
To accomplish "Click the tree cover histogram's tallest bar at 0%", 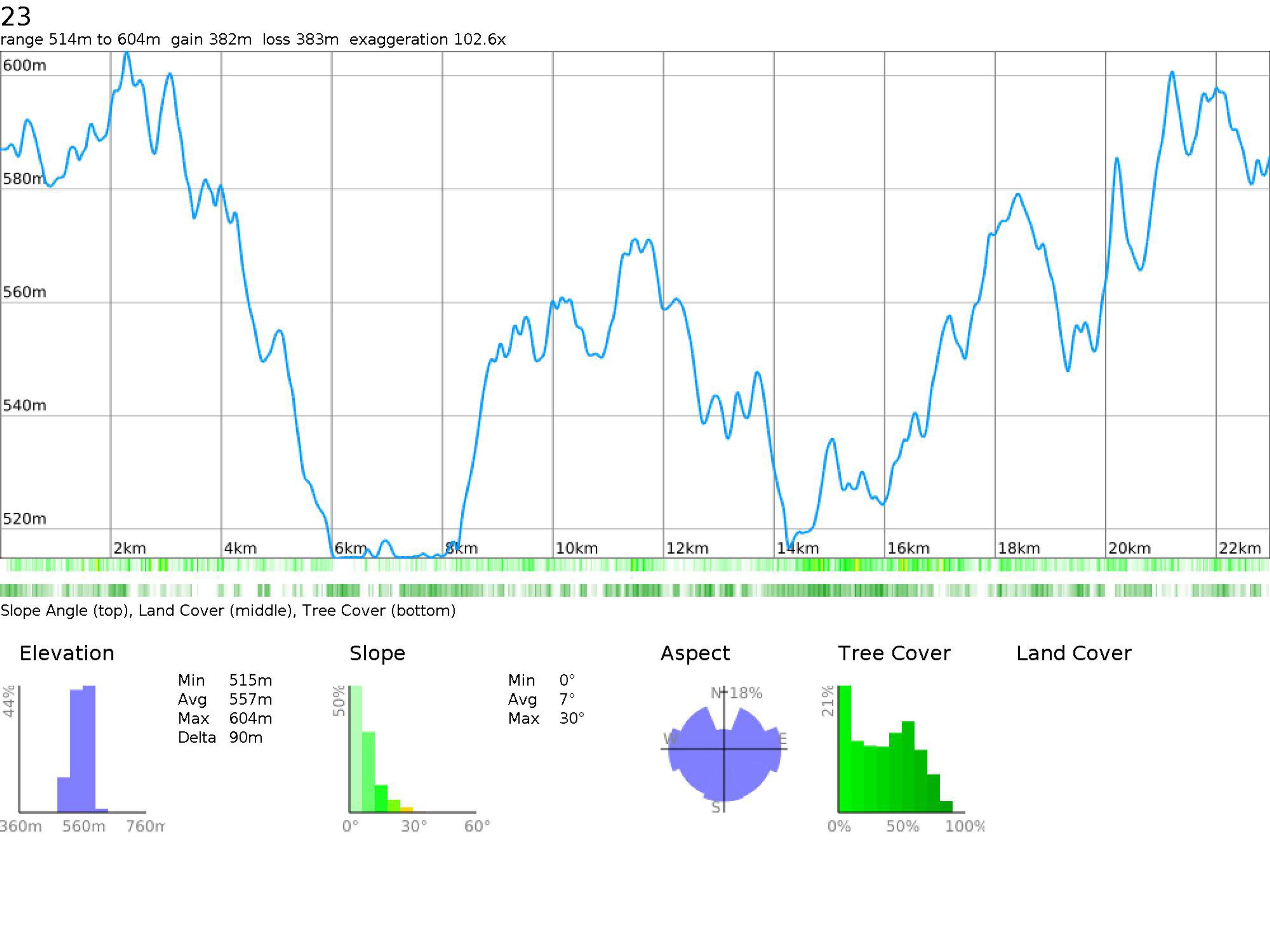I will point(845,748).
